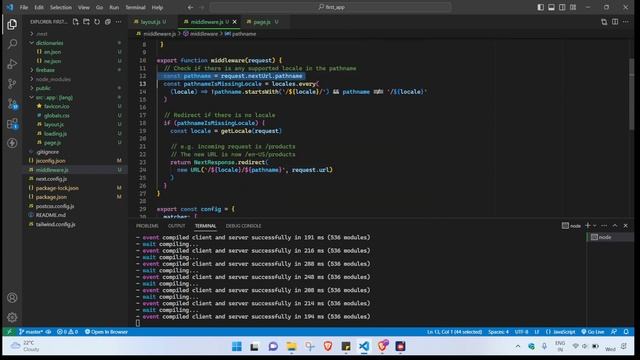
Task: Open the Manage gear icon
Action: (x=12, y=317)
